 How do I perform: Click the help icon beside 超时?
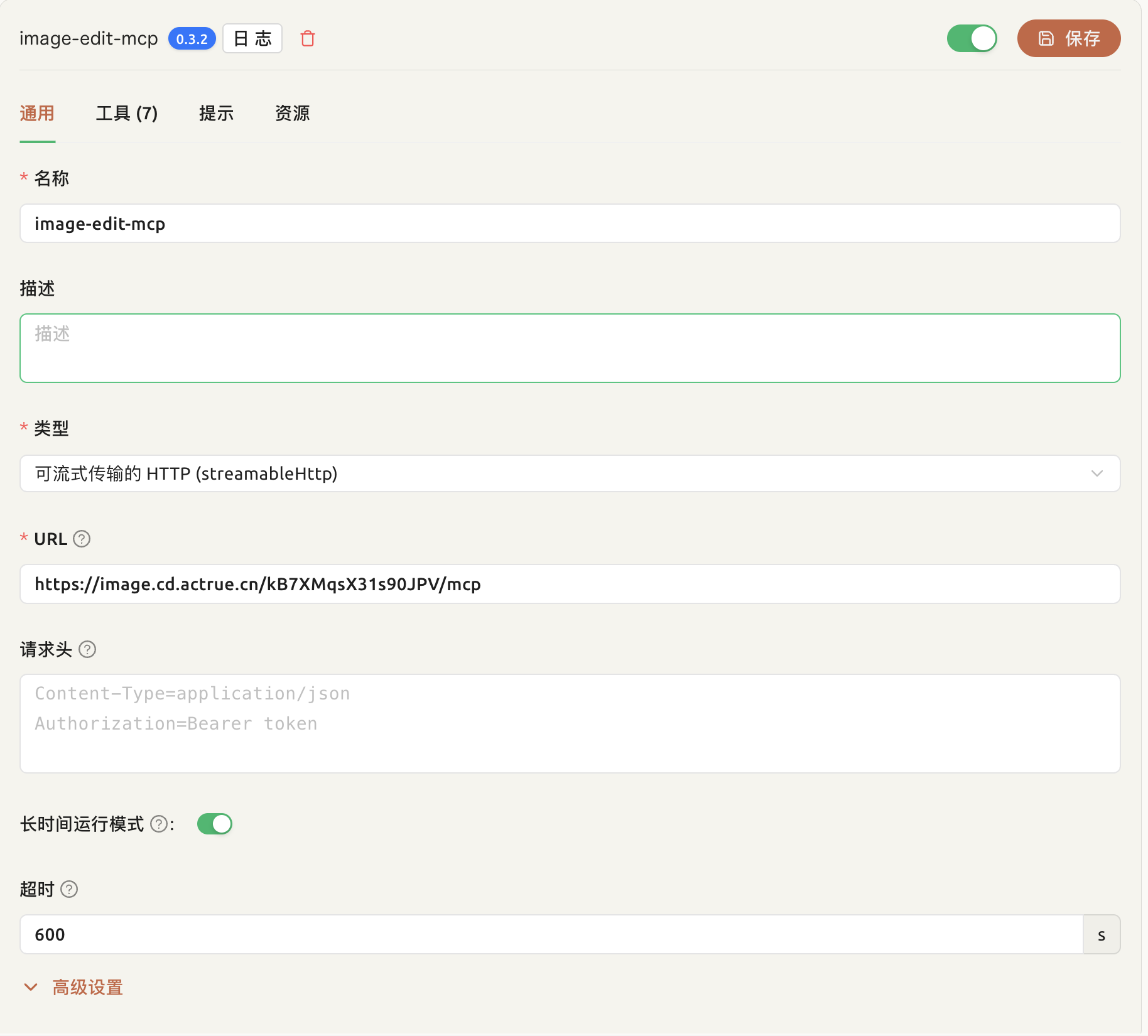(x=68, y=889)
